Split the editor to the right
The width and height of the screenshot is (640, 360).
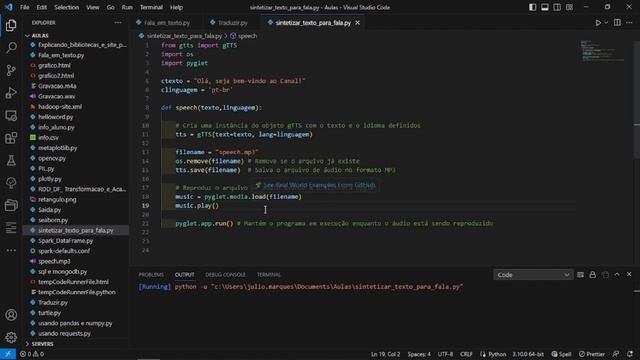point(617,23)
